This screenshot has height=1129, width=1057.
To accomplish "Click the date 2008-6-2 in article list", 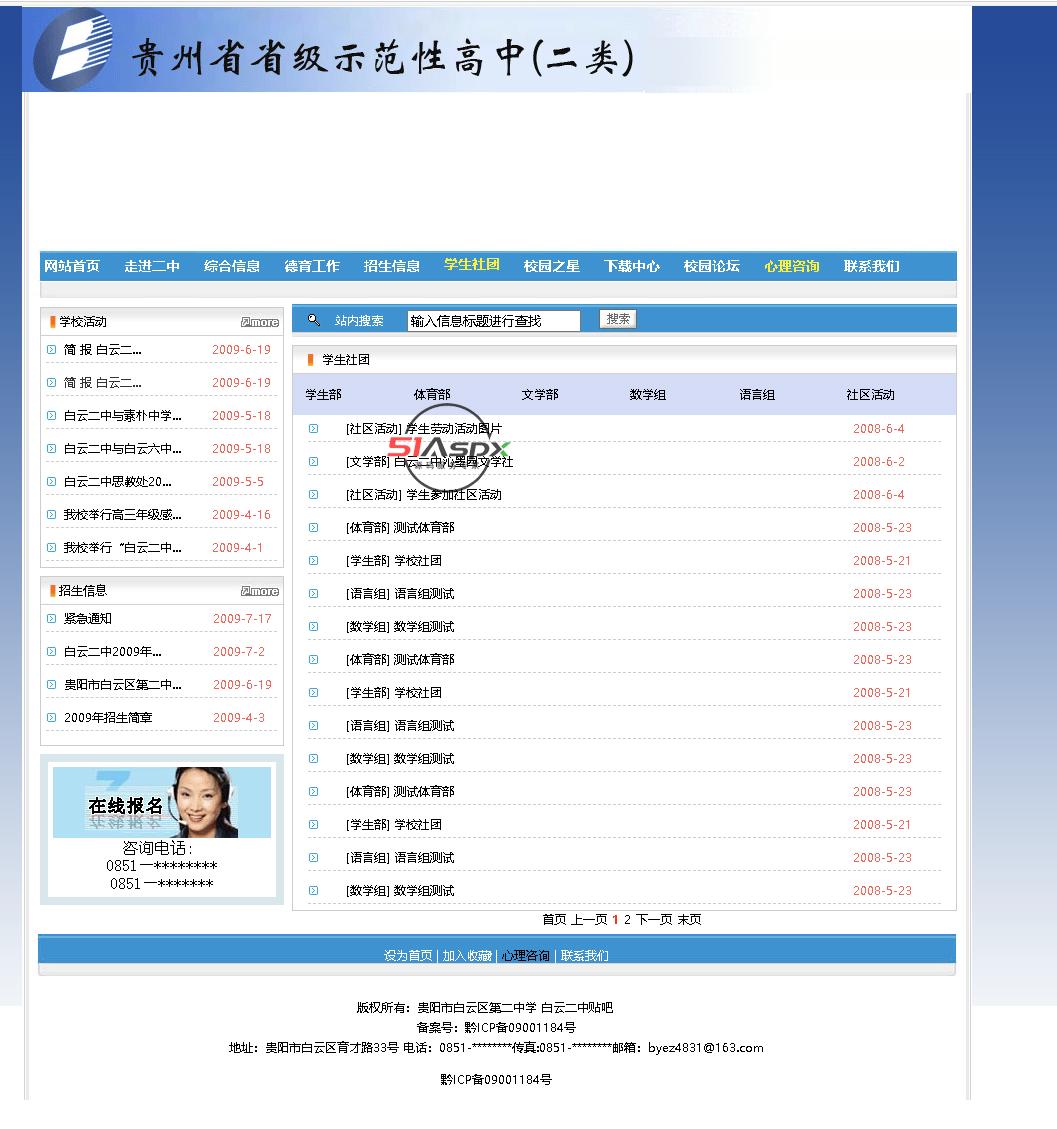I will pos(878,462).
